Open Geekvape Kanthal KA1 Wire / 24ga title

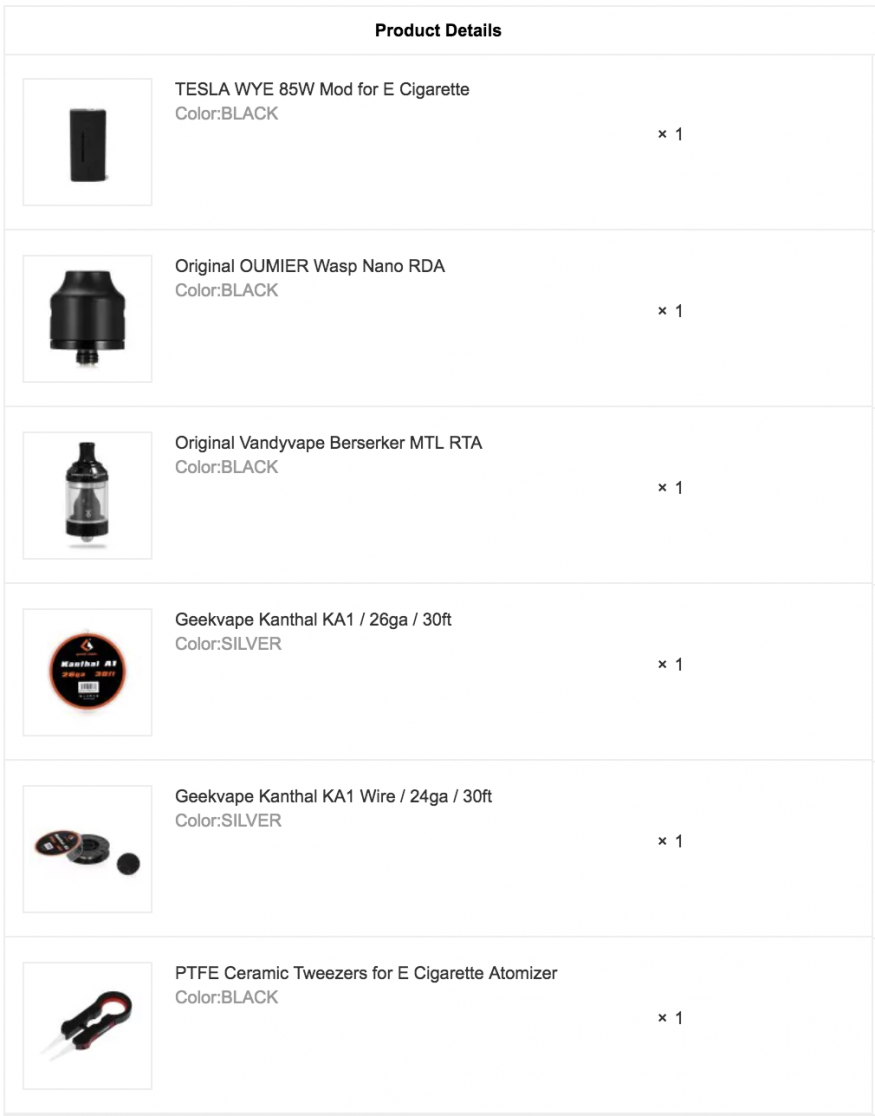pos(333,796)
